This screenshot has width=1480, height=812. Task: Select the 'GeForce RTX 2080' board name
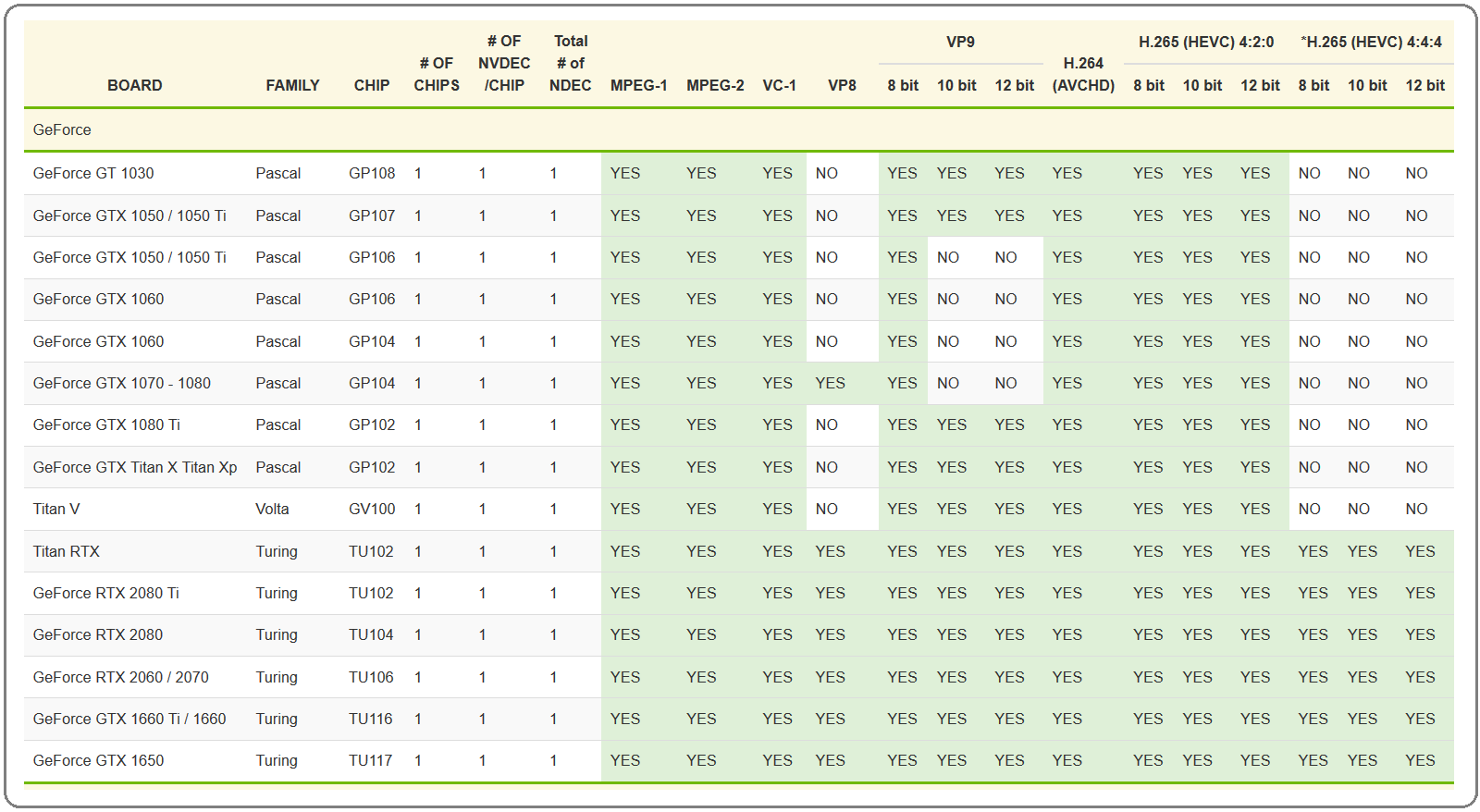point(98,634)
